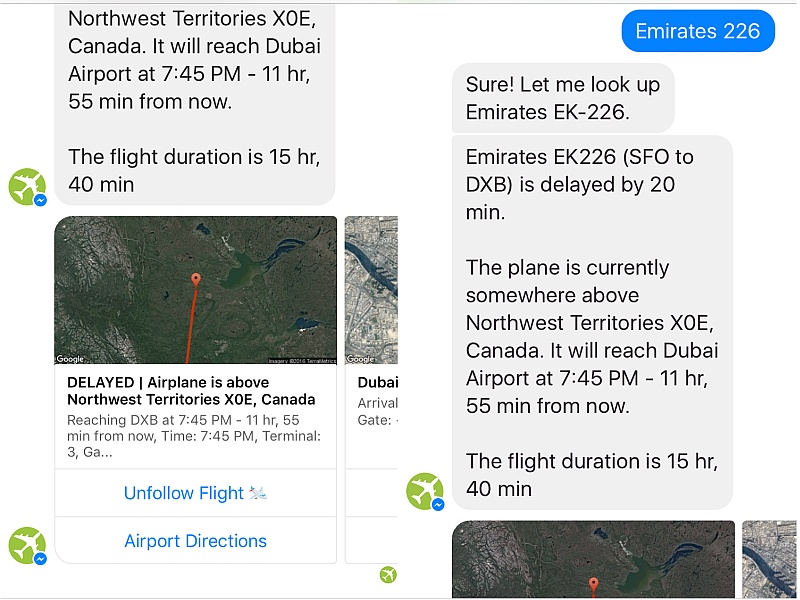
Task: Click the red location pin on left map
Action: (195, 280)
